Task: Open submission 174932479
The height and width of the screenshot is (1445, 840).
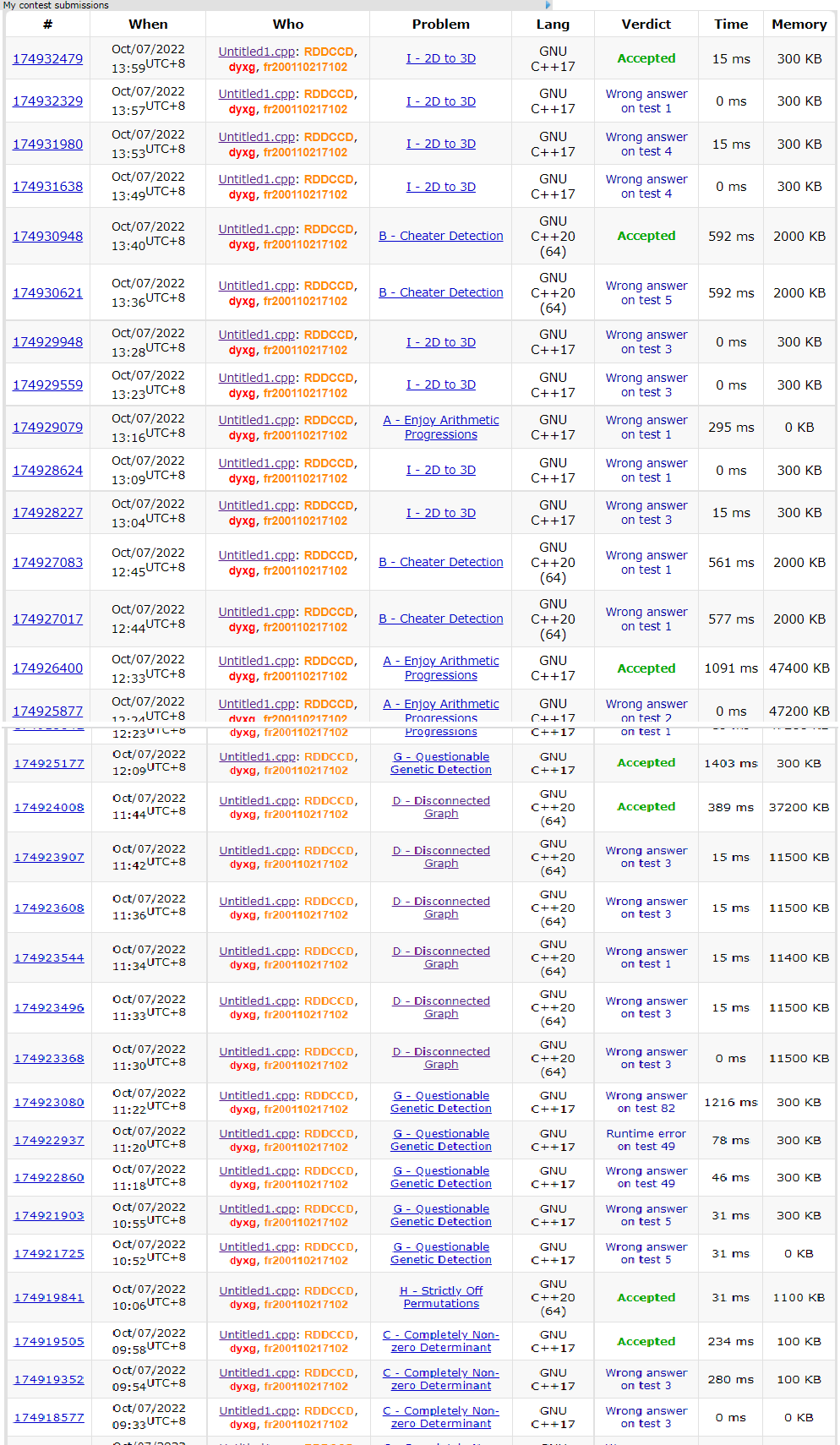Action: [x=47, y=59]
